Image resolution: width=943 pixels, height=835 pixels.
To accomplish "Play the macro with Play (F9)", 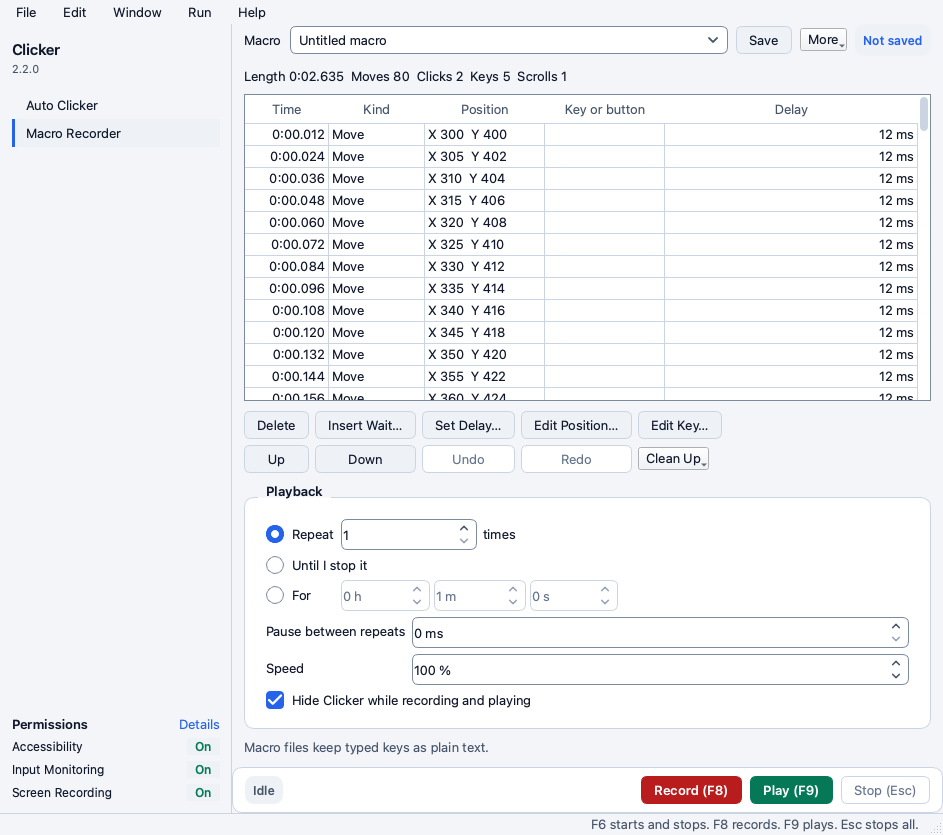I will pos(791,790).
